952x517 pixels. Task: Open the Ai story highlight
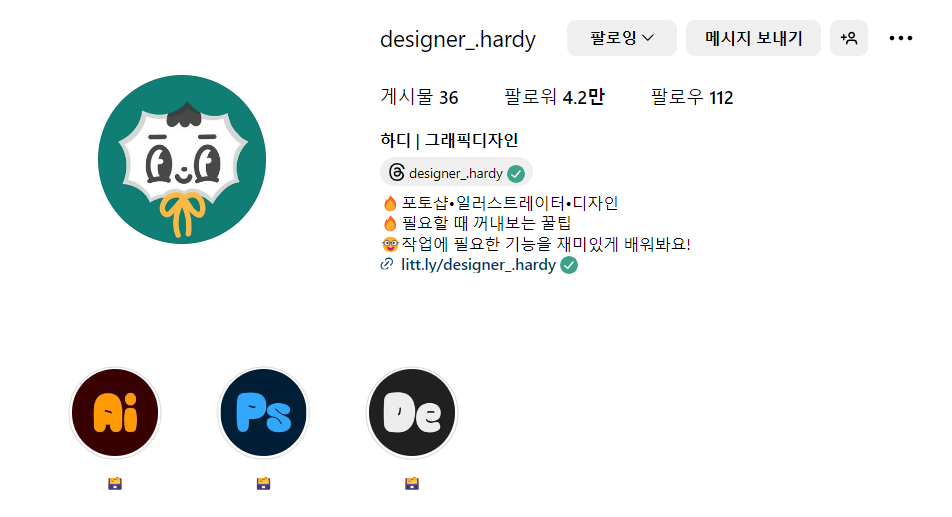point(115,413)
